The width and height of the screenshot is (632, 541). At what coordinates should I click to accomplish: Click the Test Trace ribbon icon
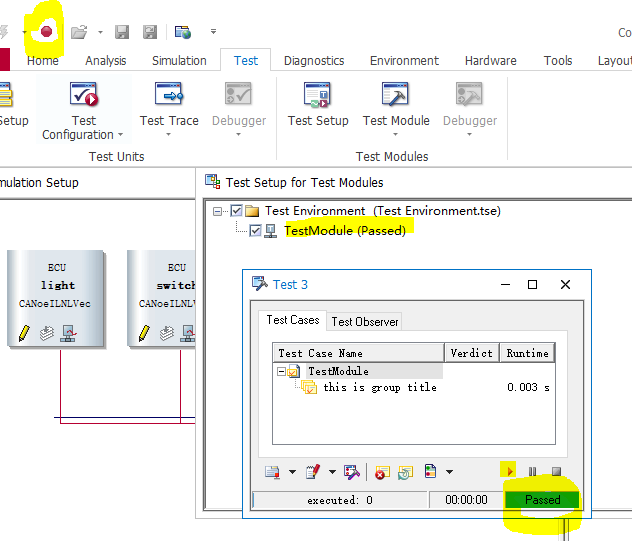point(169,94)
